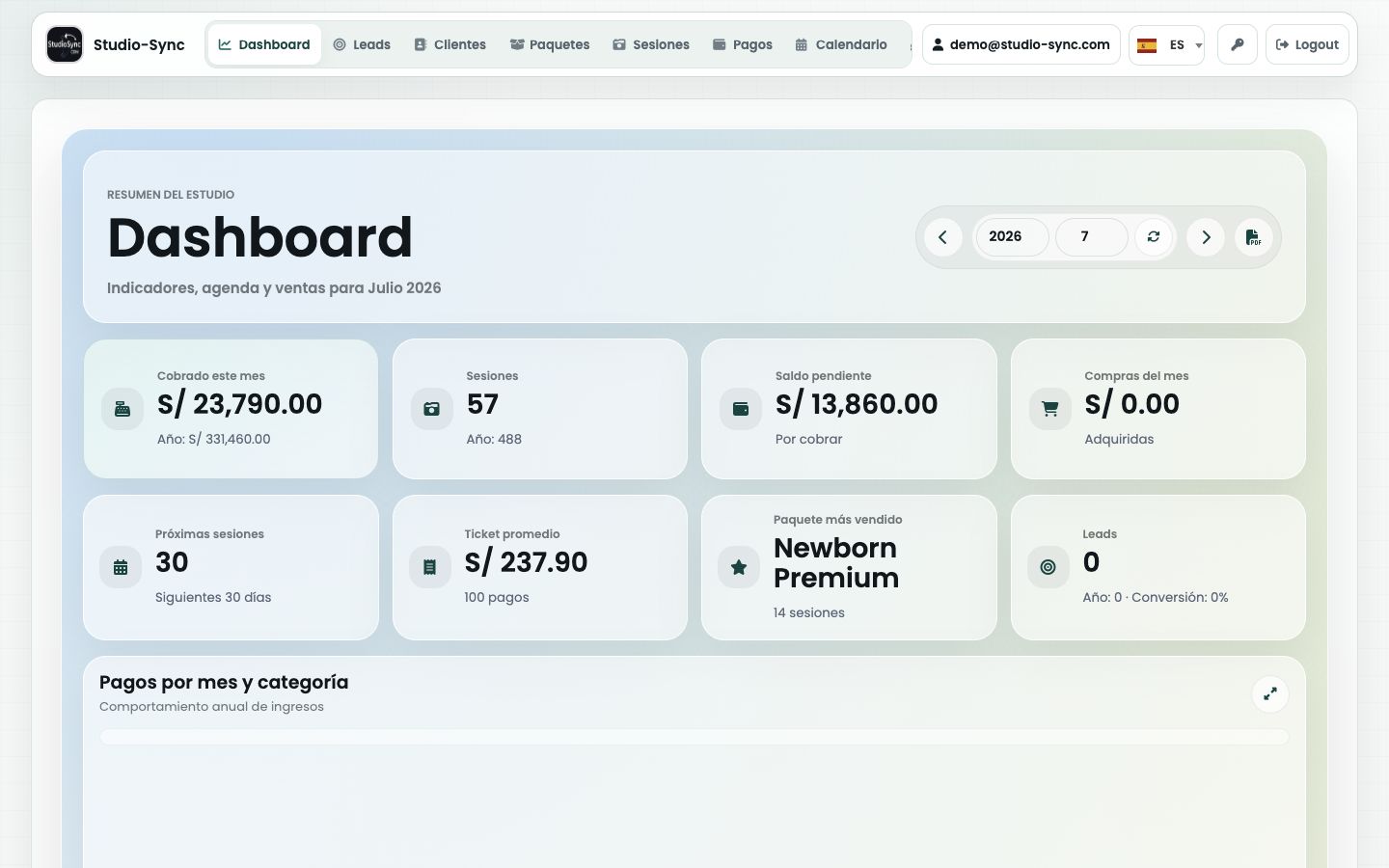Image resolution: width=1389 pixels, height=868 pixels.
Task: Click the 30 upcoming sessions value
Action: [172, 562]
